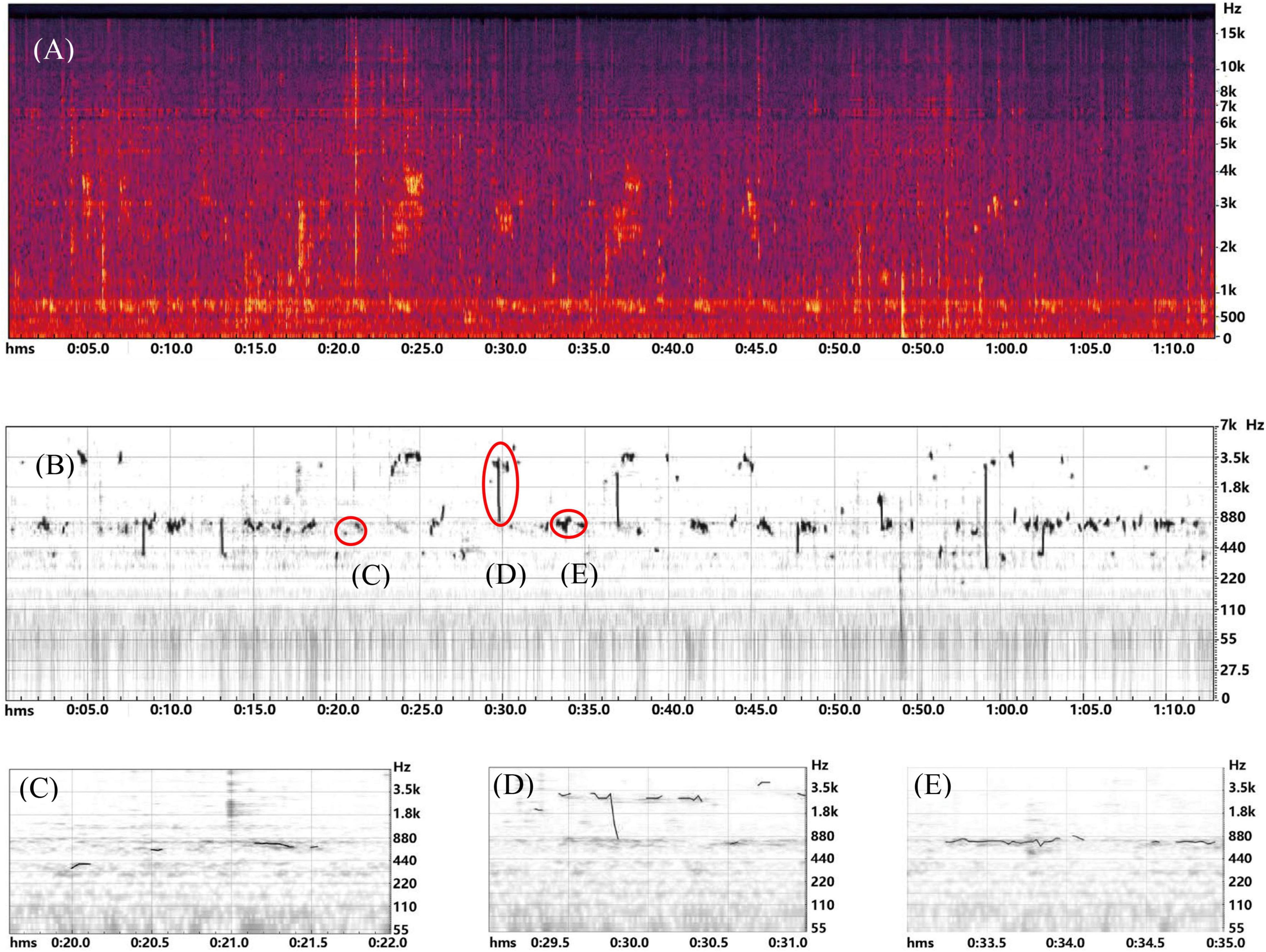
Task: Click the 0:40.0 time tick under panel A
Action: 673,349
